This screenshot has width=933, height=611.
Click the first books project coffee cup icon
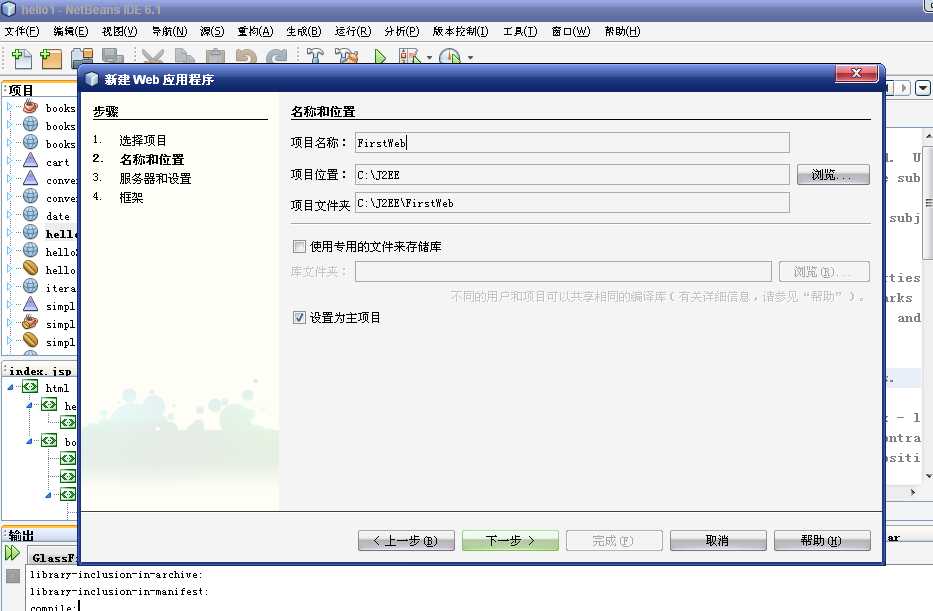pos(30,106)
